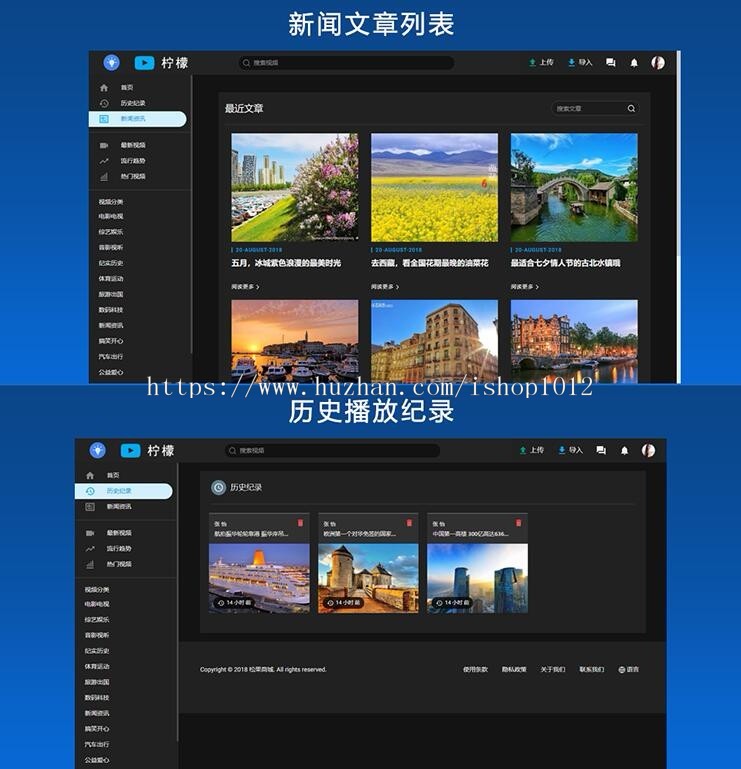
Task: Open the water town bridge article thumbnail
Action: pos(574,187)
